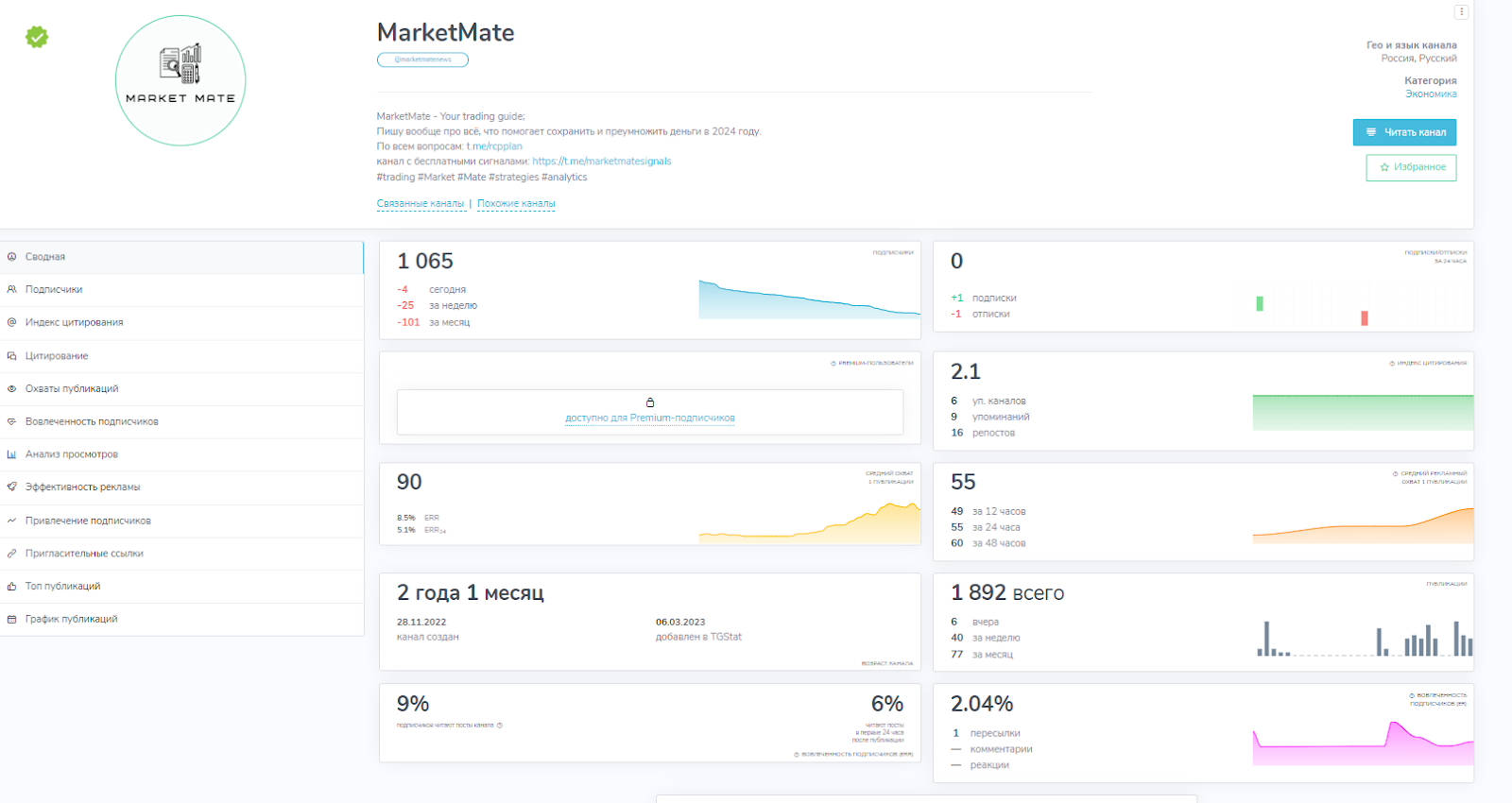
Task: Select Подписчики in the sidebar
Action: click(x=181, y=290)
